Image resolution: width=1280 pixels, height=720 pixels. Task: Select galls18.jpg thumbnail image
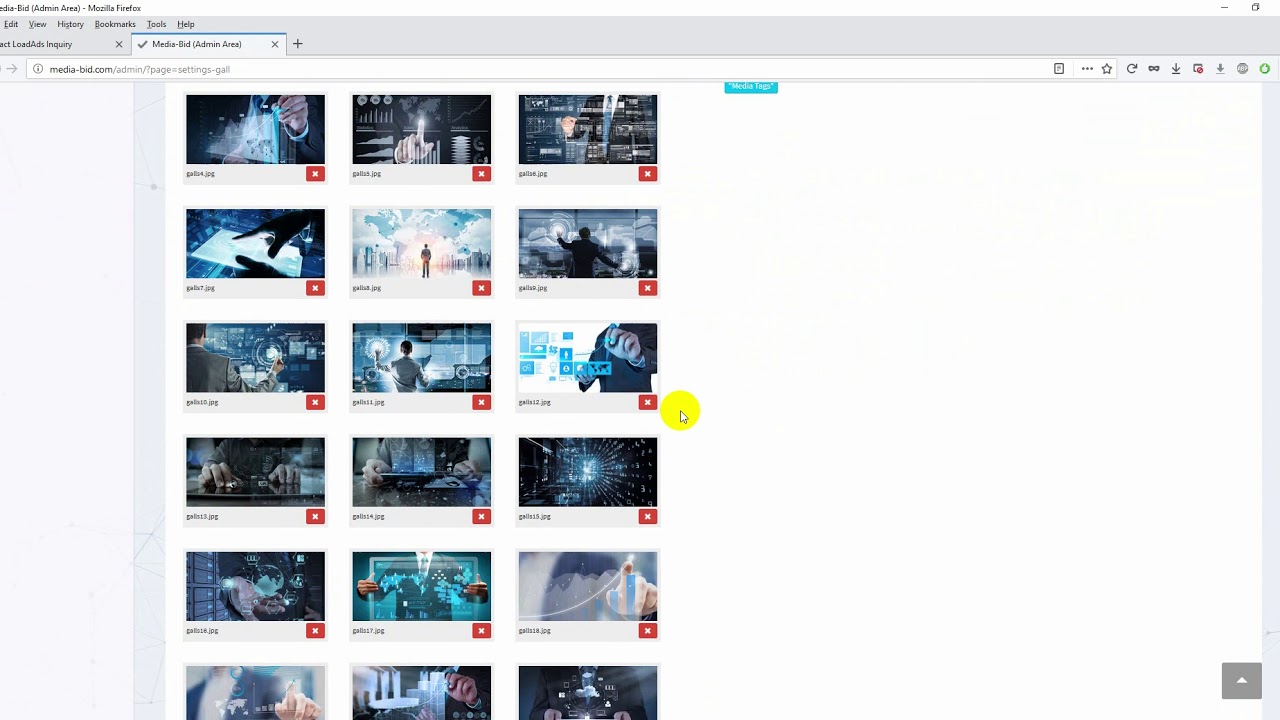pos(588,586)
